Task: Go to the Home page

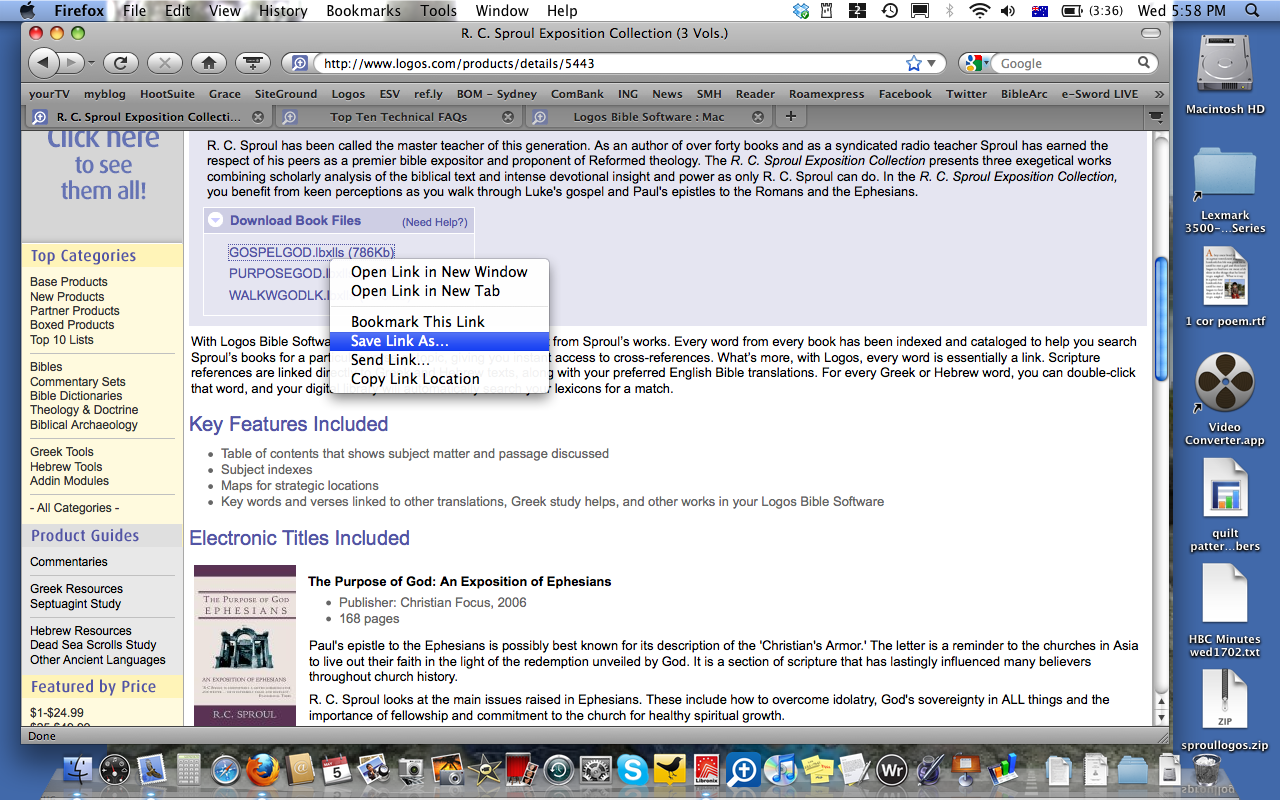Action: 208,63
